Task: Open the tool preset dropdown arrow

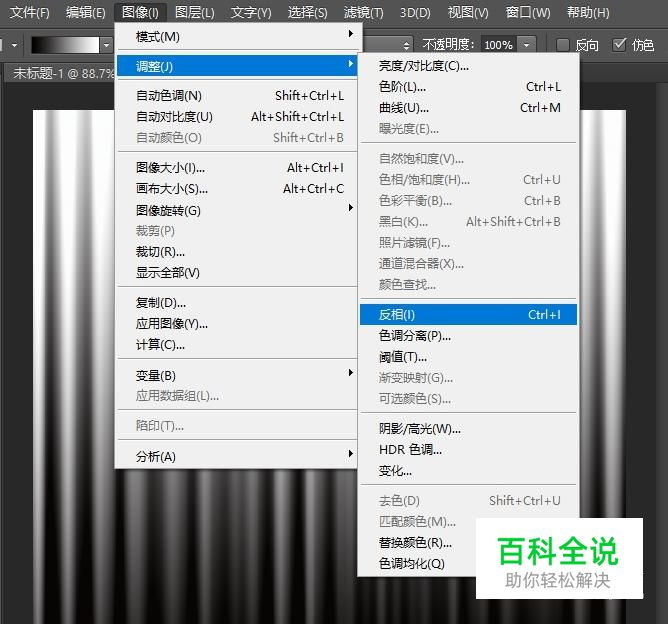Action: coord(14,45)
